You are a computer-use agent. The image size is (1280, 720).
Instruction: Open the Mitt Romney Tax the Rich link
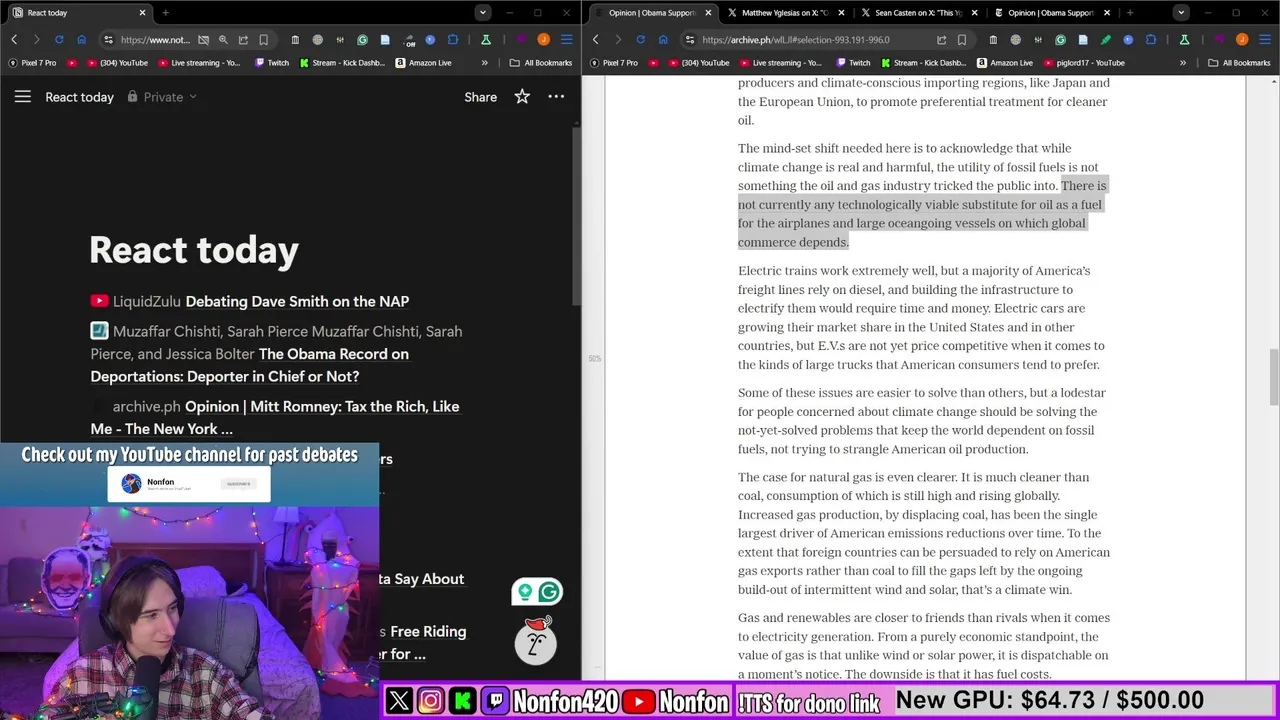(x=275, y=417)
